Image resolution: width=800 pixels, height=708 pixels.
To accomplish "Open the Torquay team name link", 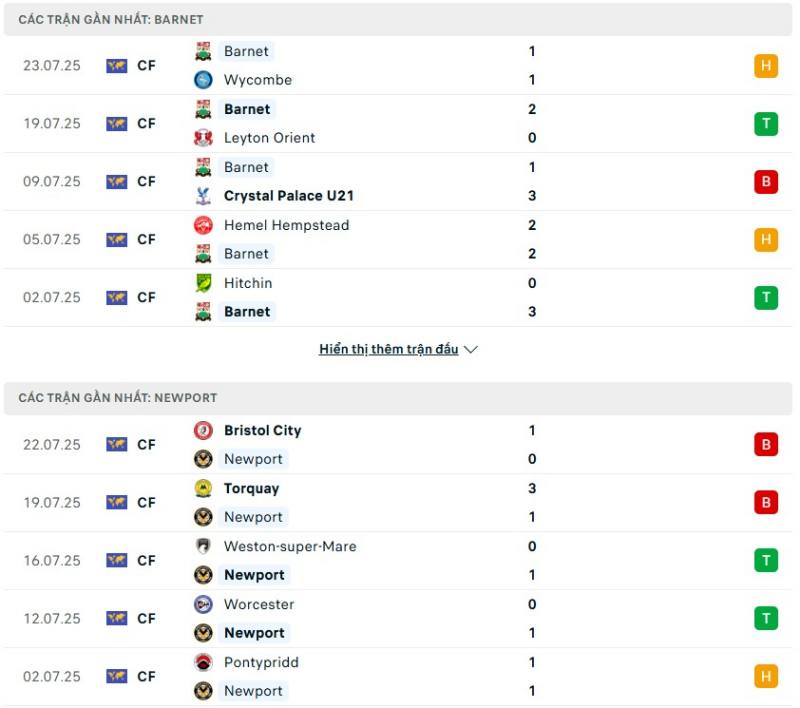I will pos(252,489).
